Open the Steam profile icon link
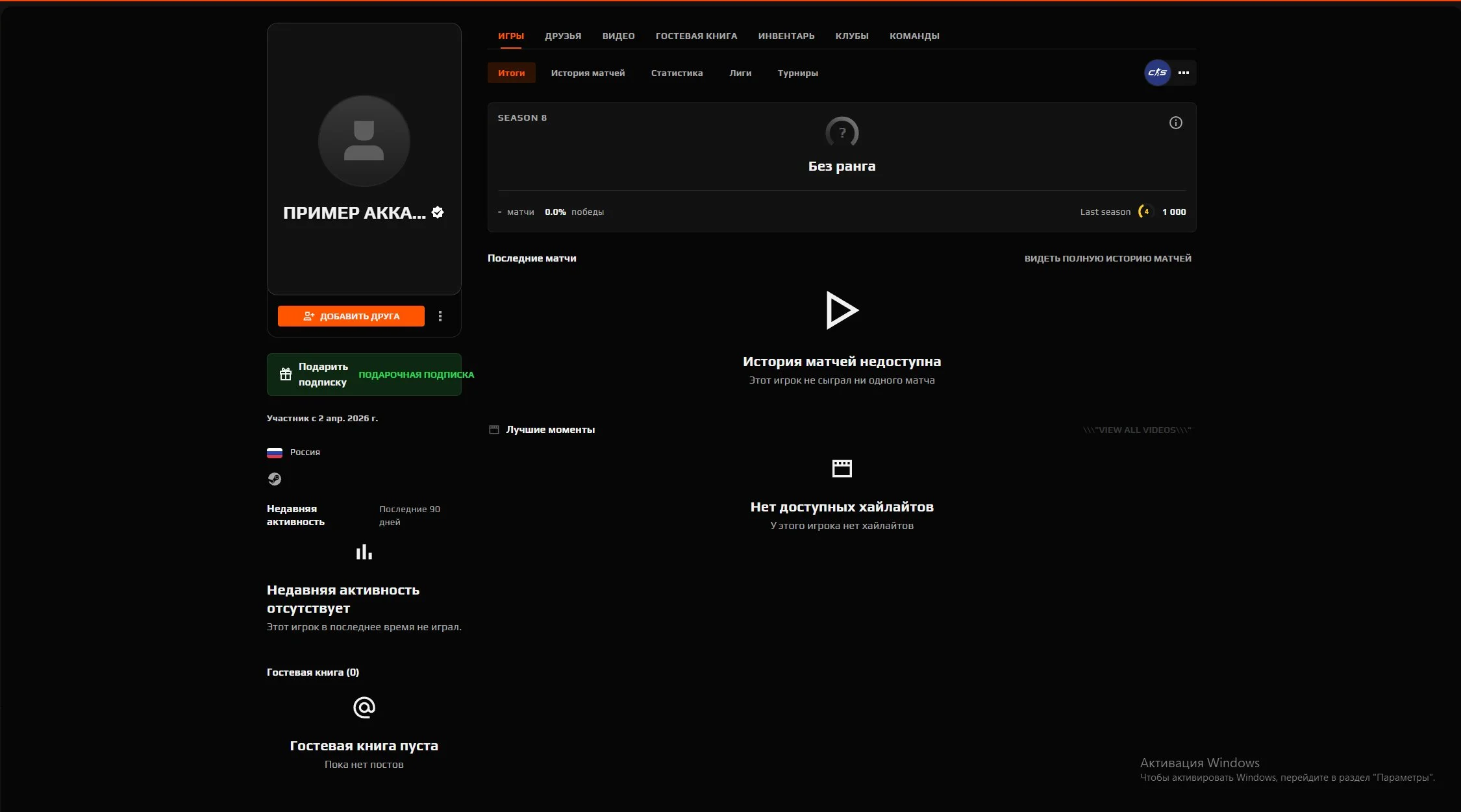The width and height of the screenshot is (1461, 812). [275, 479]
